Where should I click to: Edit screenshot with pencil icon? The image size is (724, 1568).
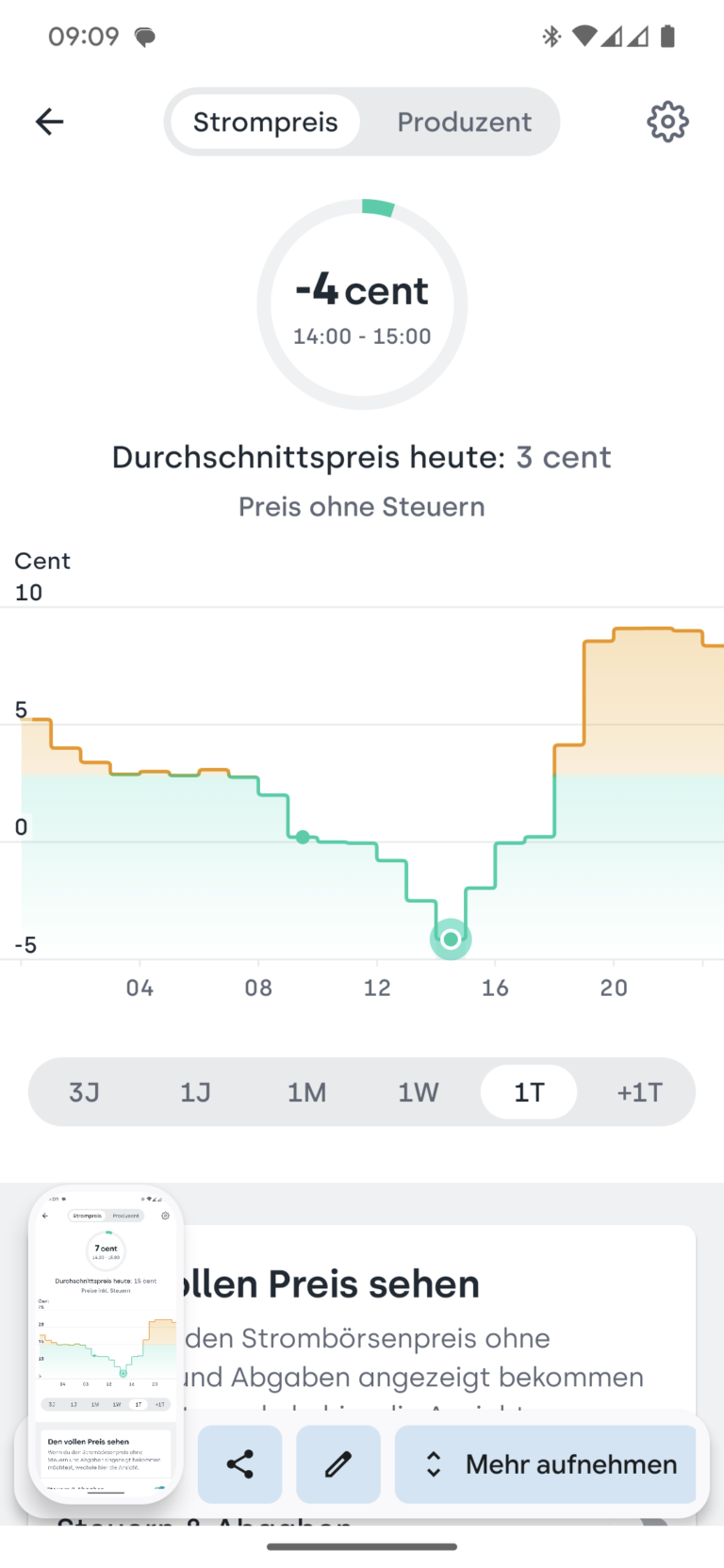point(338,1463)
